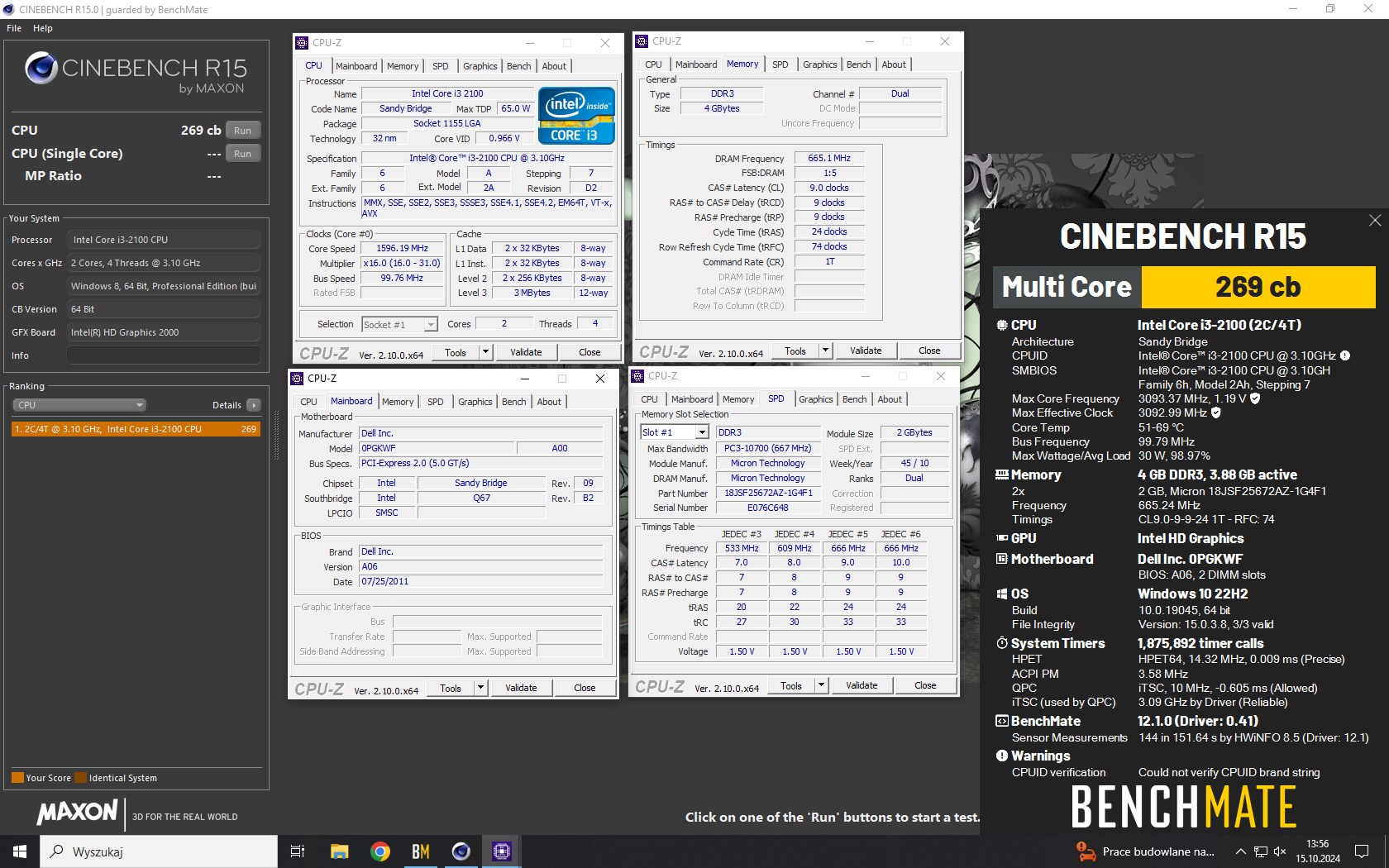Switch to Bench tab in CPU-Z CPU window
Image resolution: width=1389 pixels, height=868 pixels.
pos(519,66)
